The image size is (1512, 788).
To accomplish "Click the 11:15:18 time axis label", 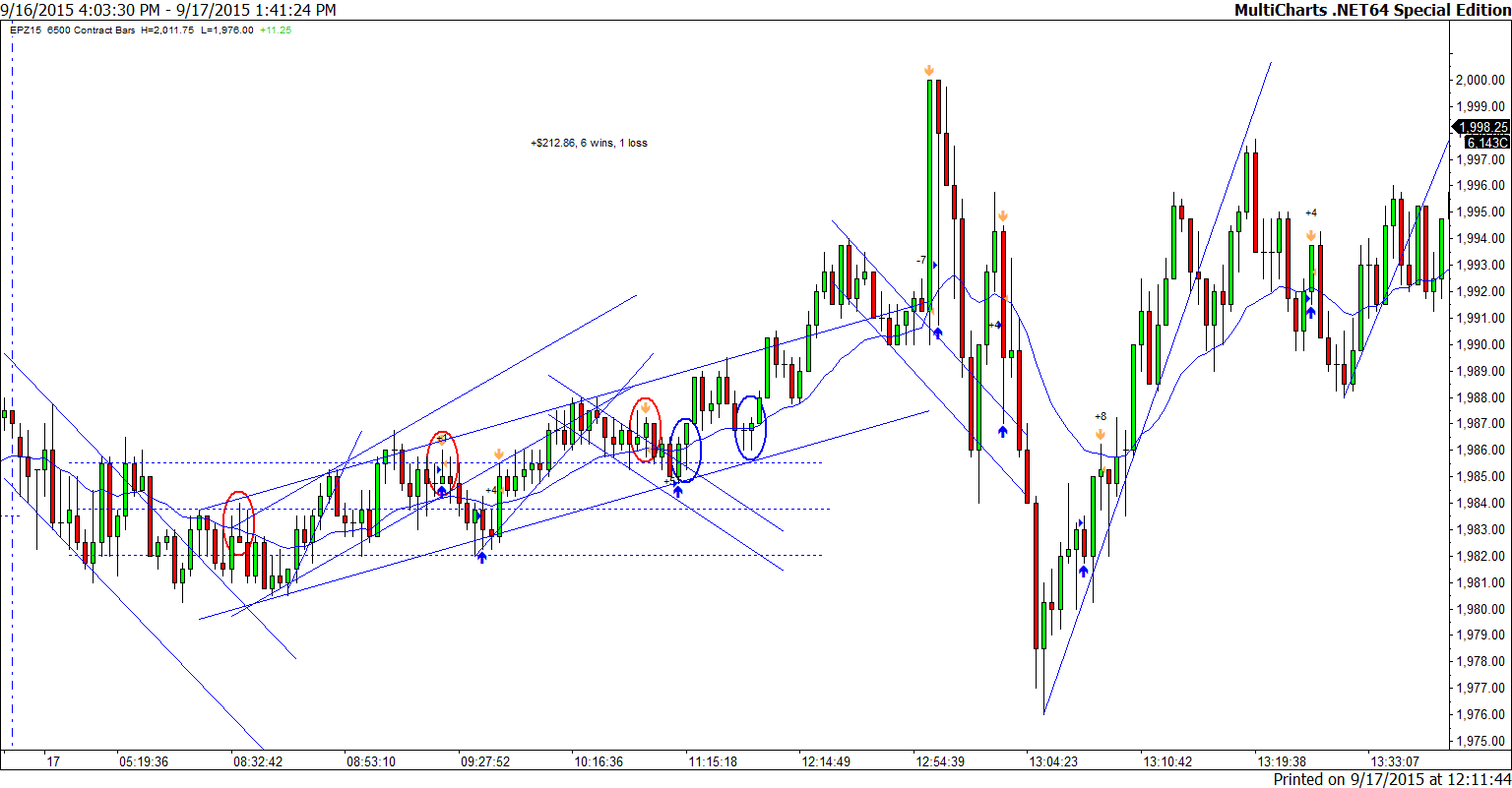I will 713,761.
